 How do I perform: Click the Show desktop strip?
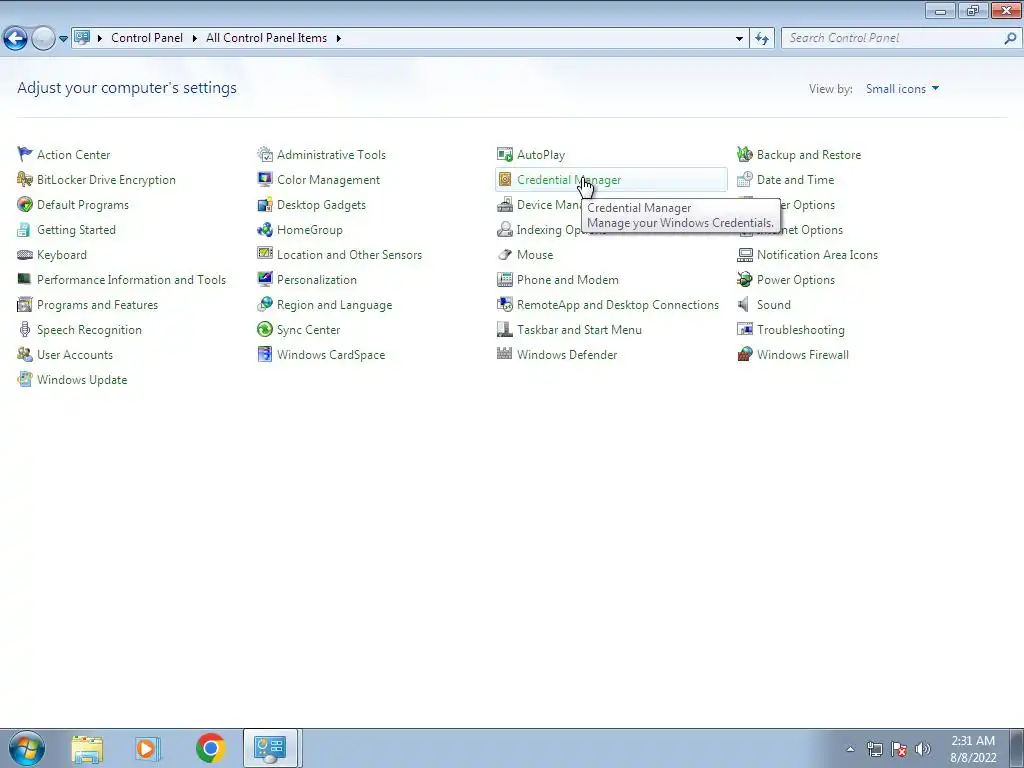tap(1017, 748)
